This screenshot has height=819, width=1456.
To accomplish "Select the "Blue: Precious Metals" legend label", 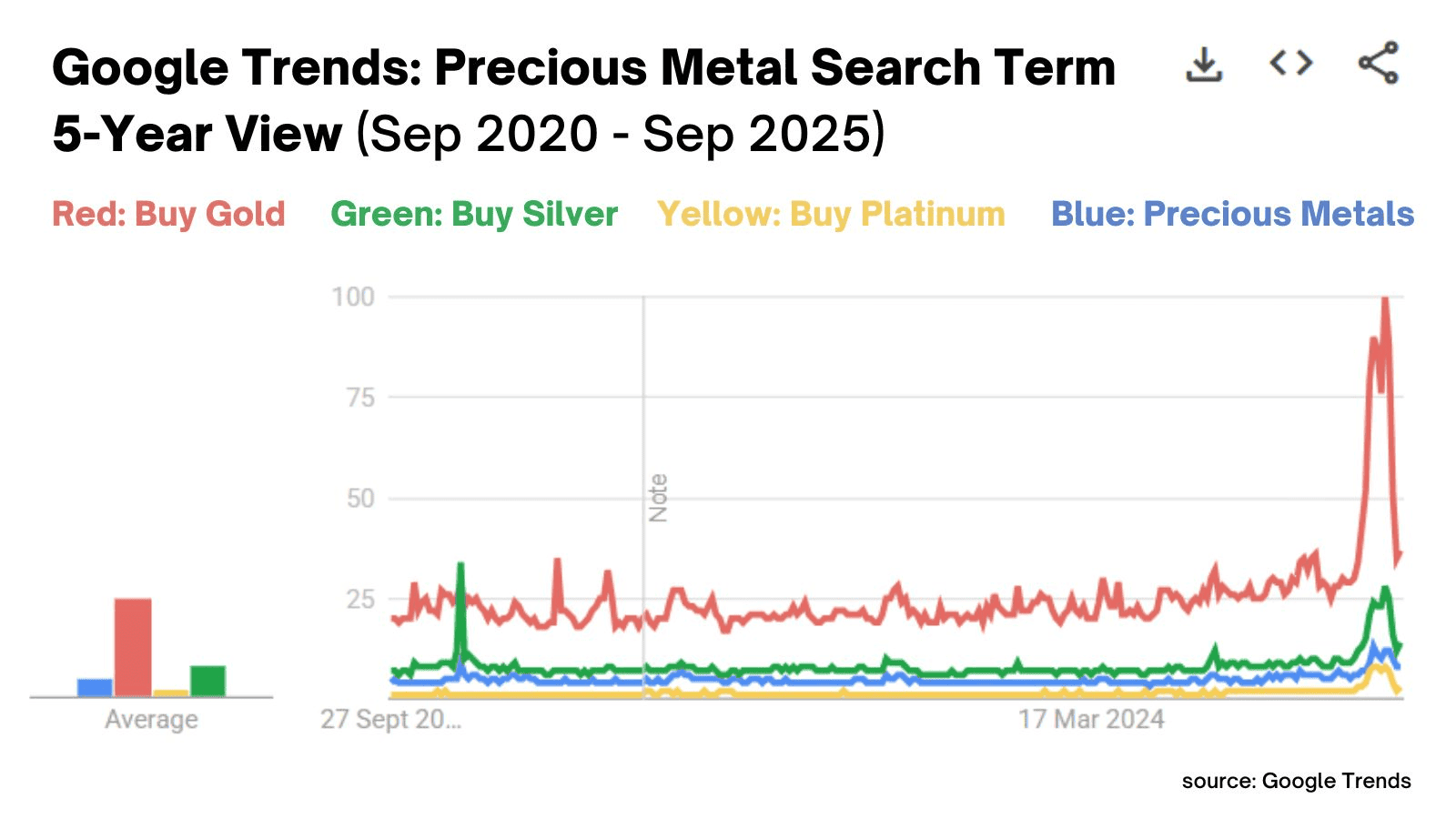I will (x=1232, y=214).
